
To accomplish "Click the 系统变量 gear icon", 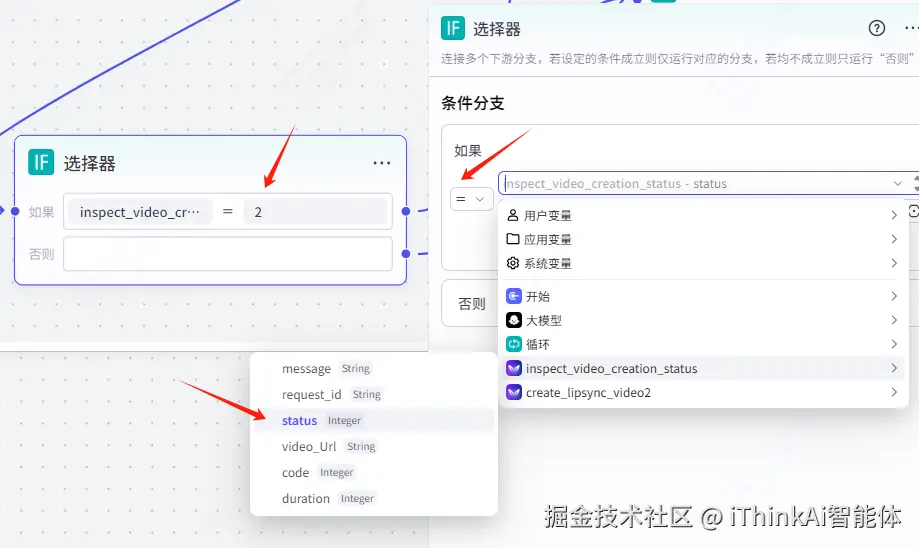I will pos(513,263).
